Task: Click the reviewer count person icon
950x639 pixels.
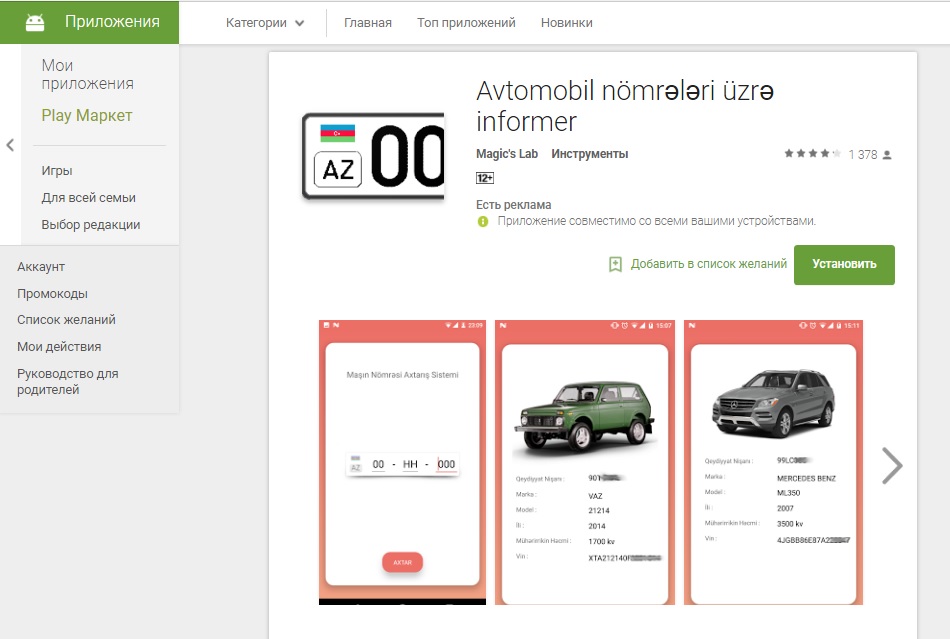Action: (x=887, y=155)
